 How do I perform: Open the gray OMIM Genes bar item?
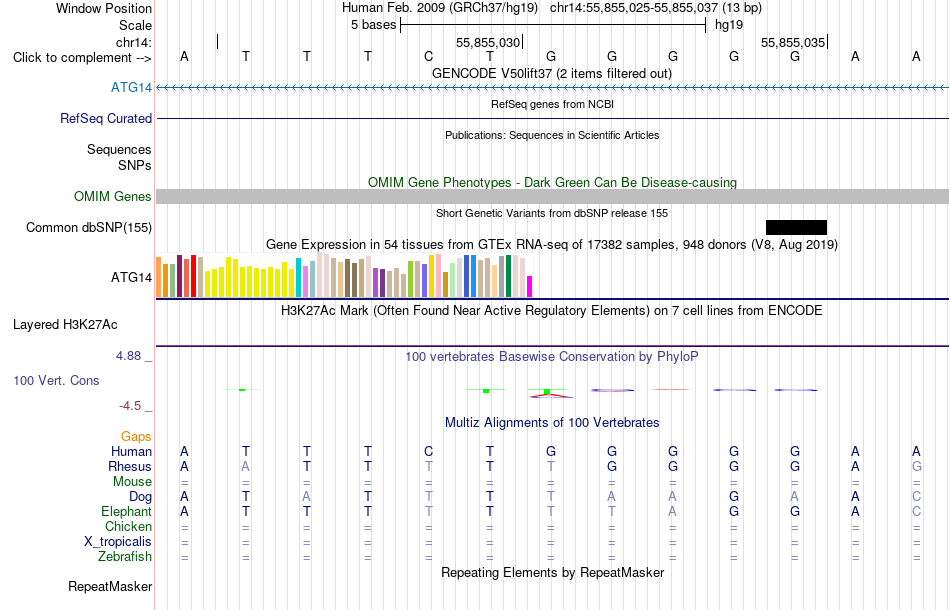[553, 196]
